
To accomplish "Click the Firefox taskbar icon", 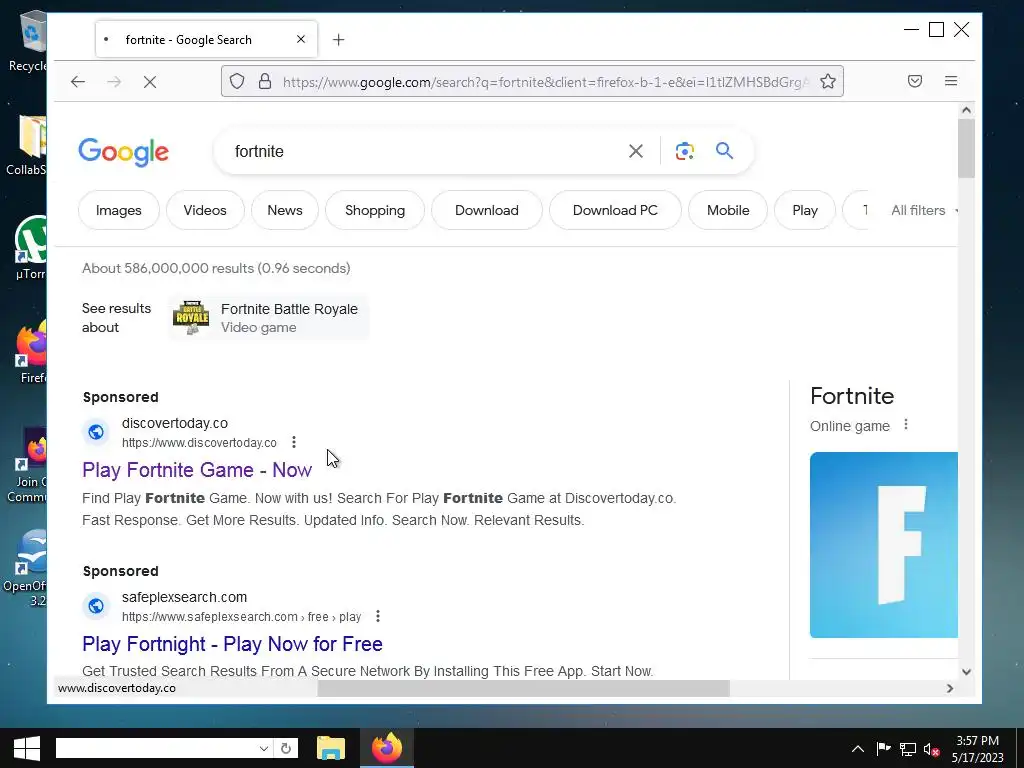I will (387, 748).
